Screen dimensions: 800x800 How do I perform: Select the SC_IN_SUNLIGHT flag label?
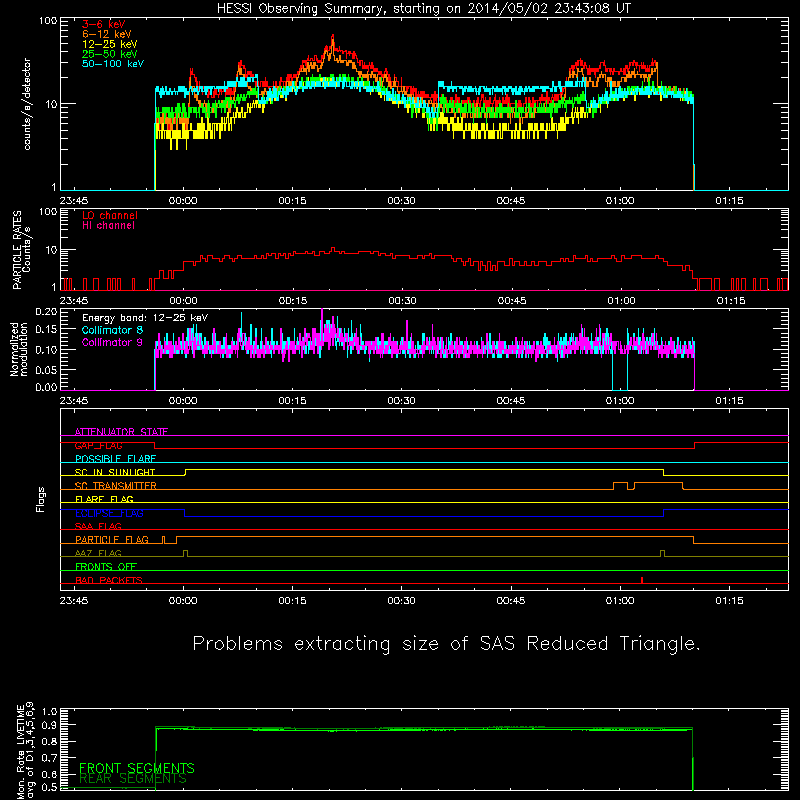click(115, 472)
